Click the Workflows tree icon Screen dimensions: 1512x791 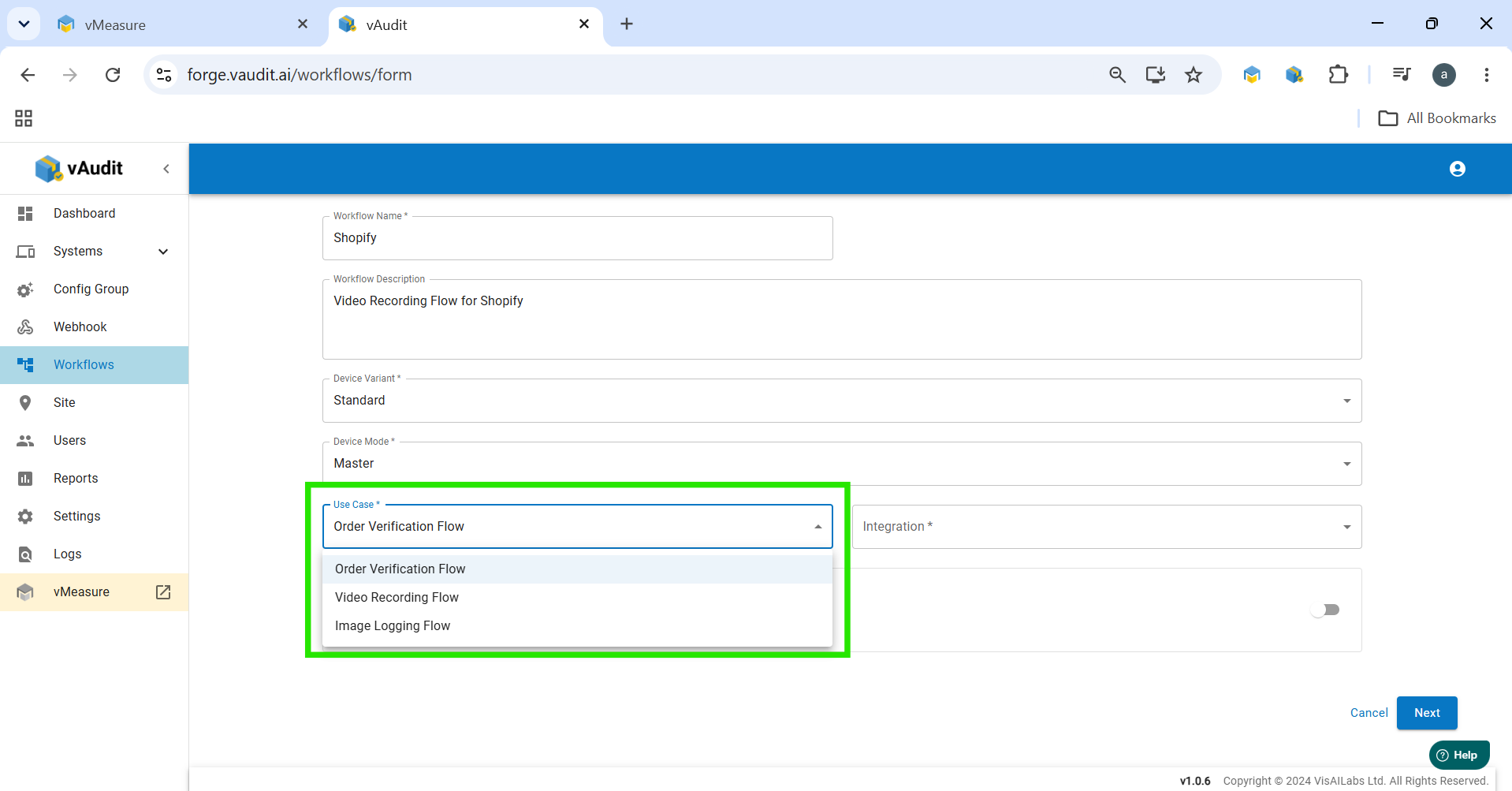coord(25,365)
